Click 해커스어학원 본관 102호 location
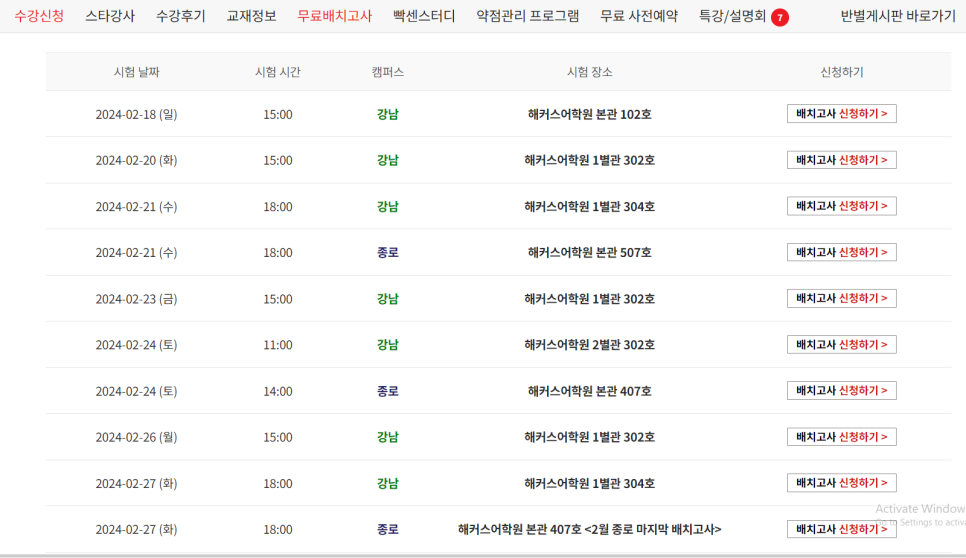 (x=590, y=115)
